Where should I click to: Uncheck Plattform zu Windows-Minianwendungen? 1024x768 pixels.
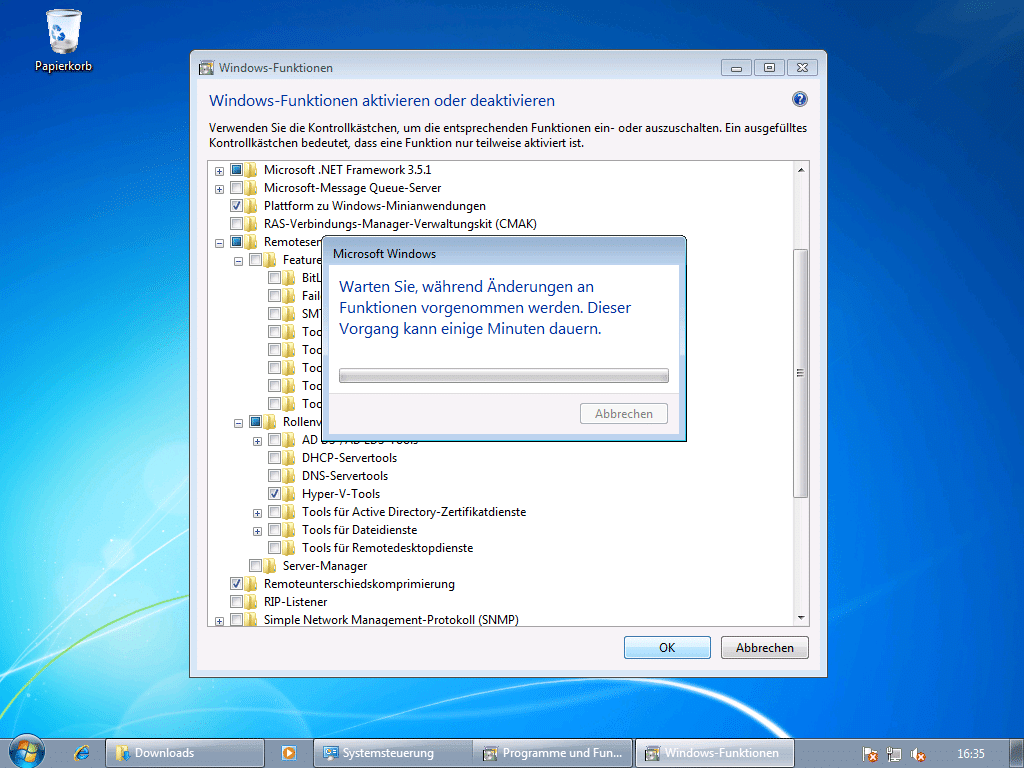tap(236, 206)
